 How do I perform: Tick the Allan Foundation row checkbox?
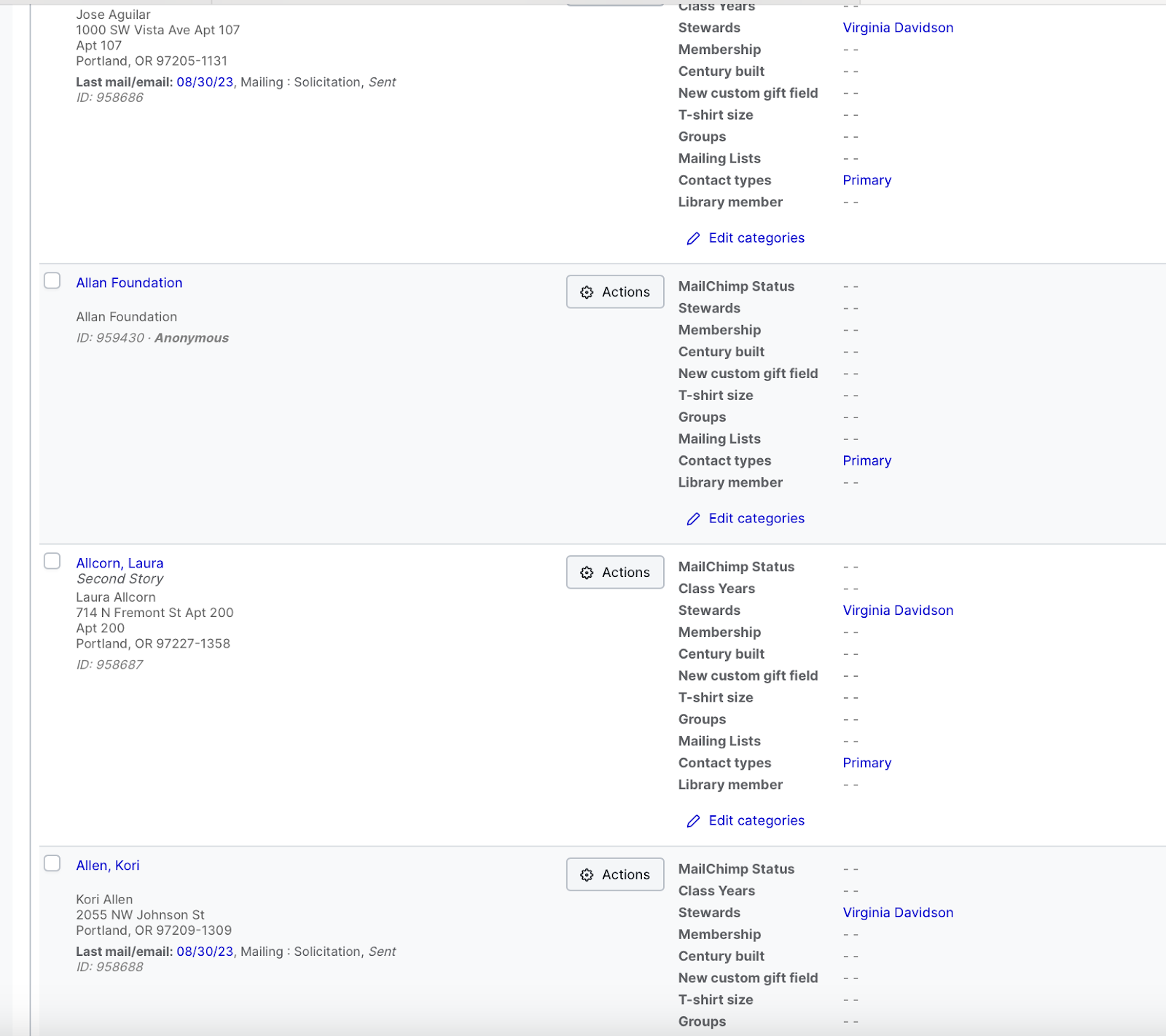pyautogui.click(x=52, y=280)
